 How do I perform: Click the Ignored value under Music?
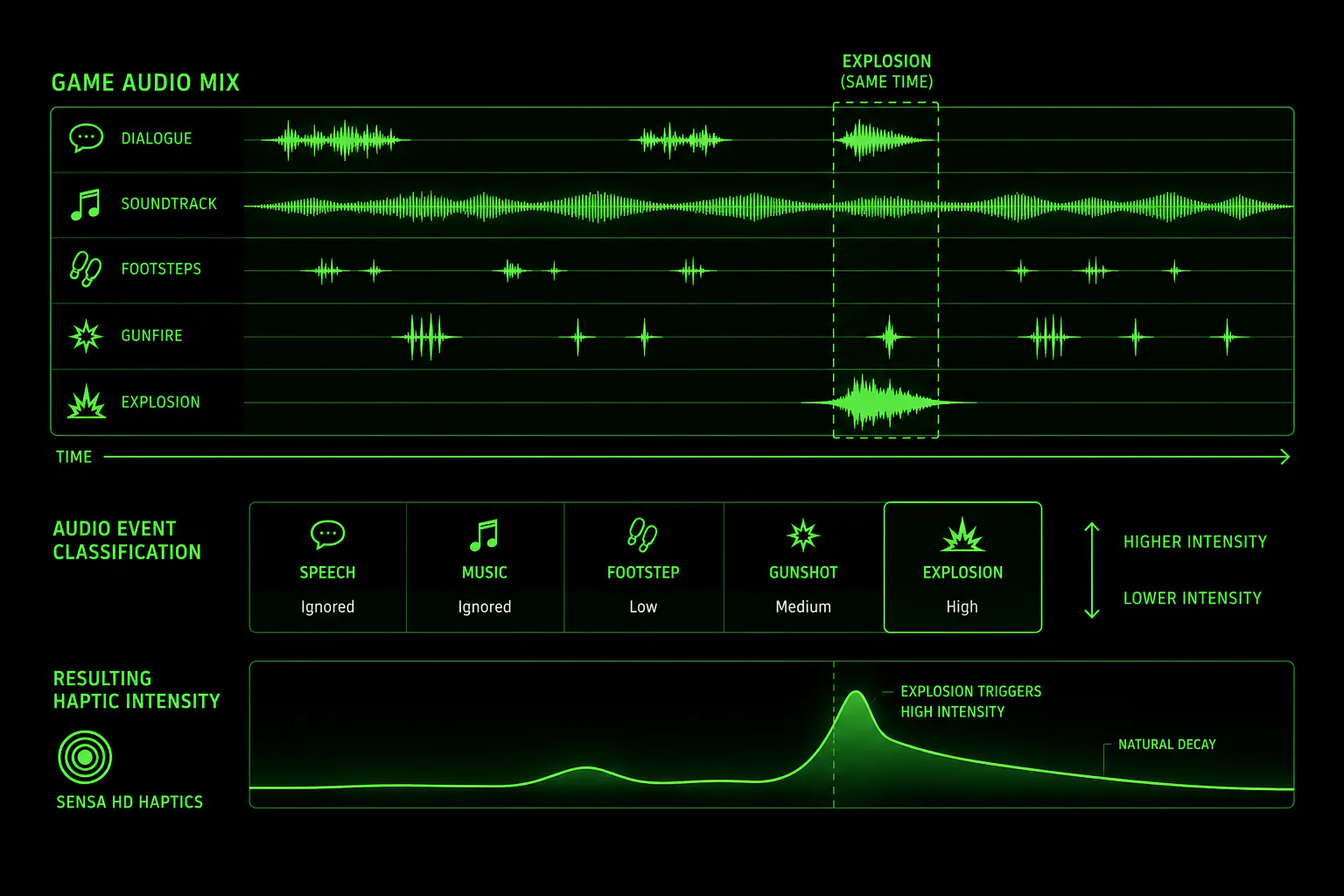(484, 606)
